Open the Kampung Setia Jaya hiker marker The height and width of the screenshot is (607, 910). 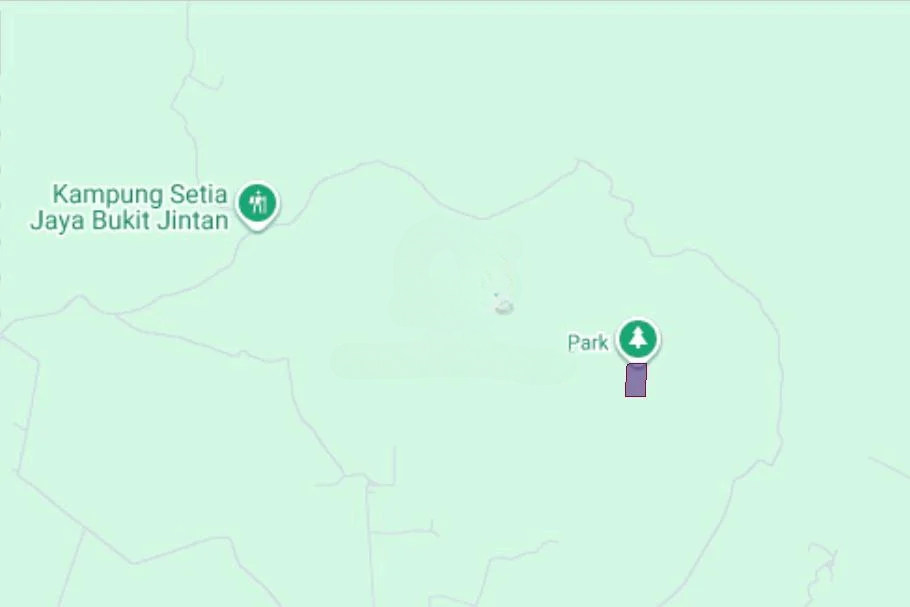pyautogui.click(x=258, y=203)
